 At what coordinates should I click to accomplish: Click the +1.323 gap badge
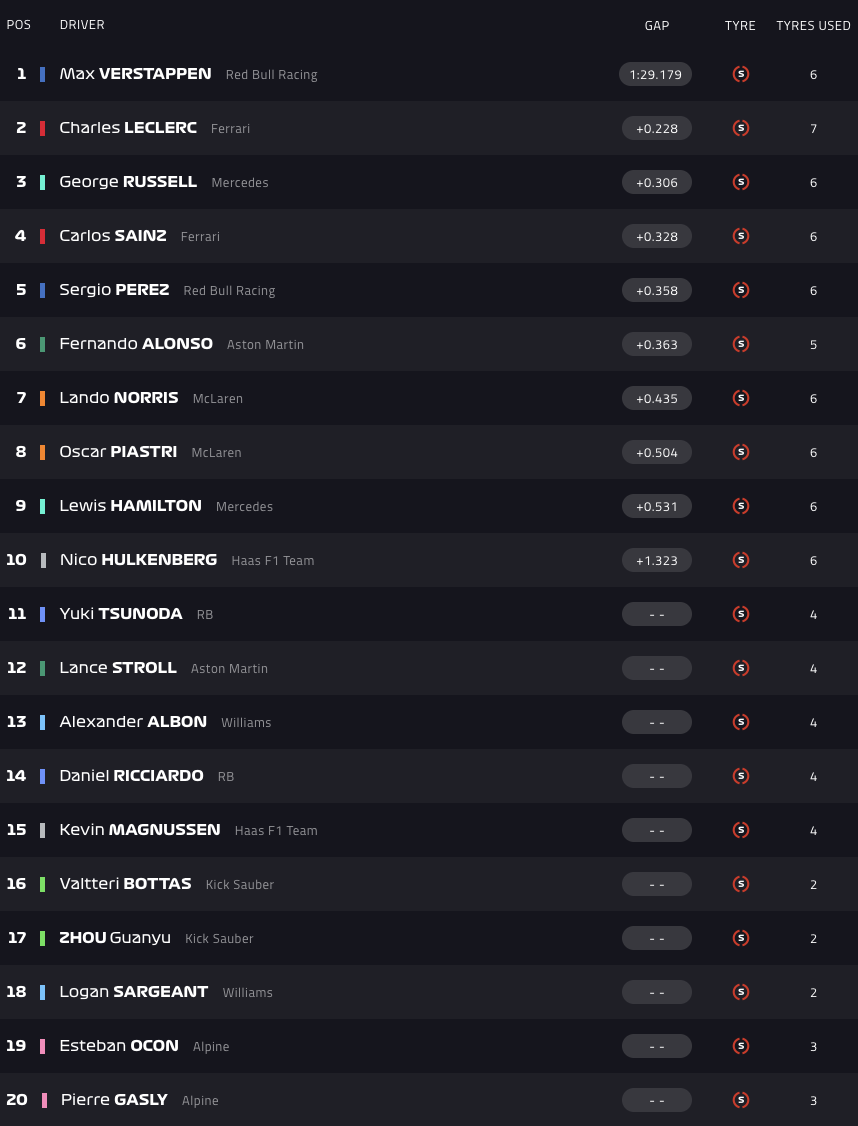coord(656,560)
